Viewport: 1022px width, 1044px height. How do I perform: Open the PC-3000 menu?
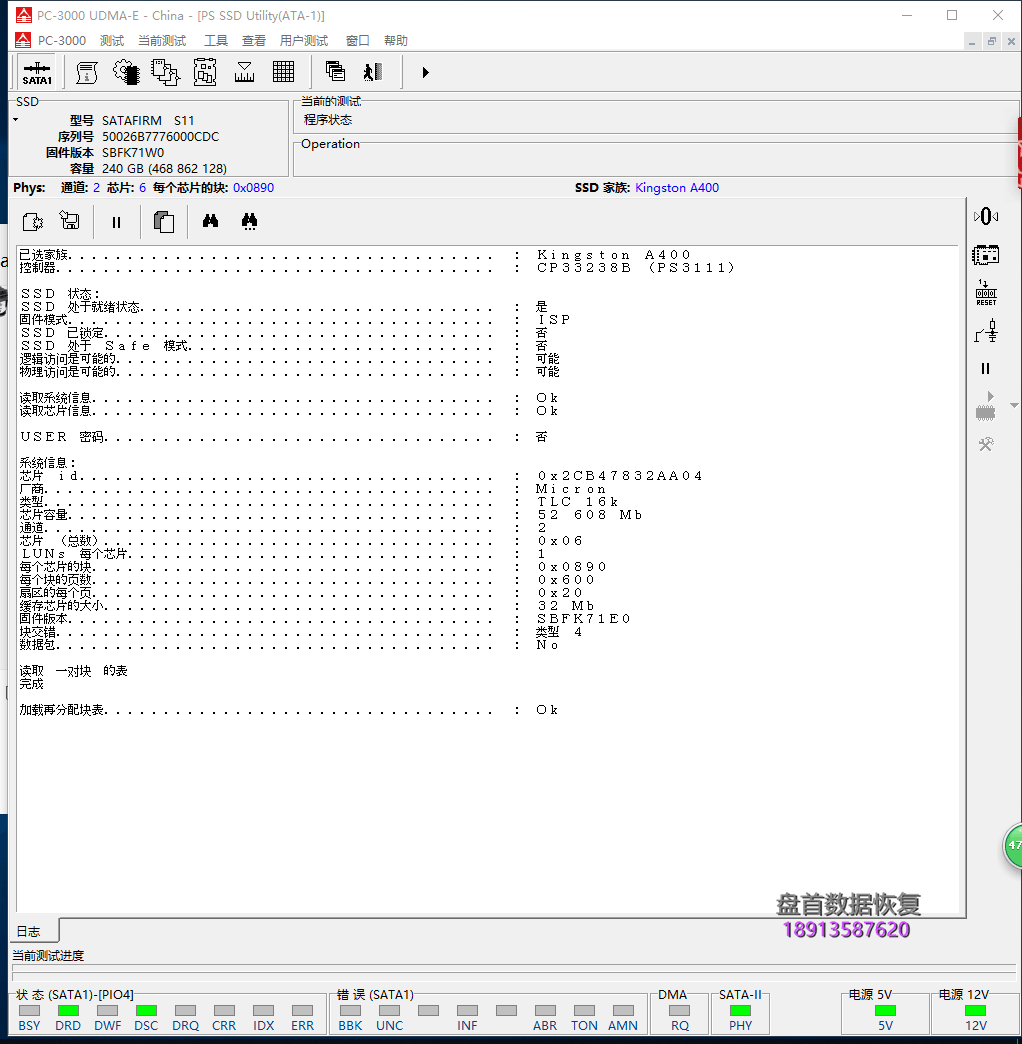coord(62,41)
